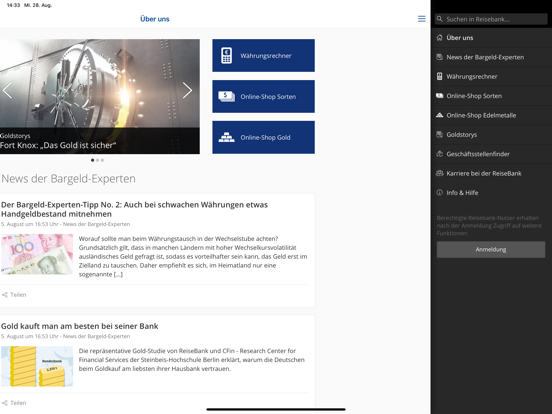Click the News der Bargeld-Experten section heading
The height and width of the screenshot is (414, 552).
pos(68,179)
